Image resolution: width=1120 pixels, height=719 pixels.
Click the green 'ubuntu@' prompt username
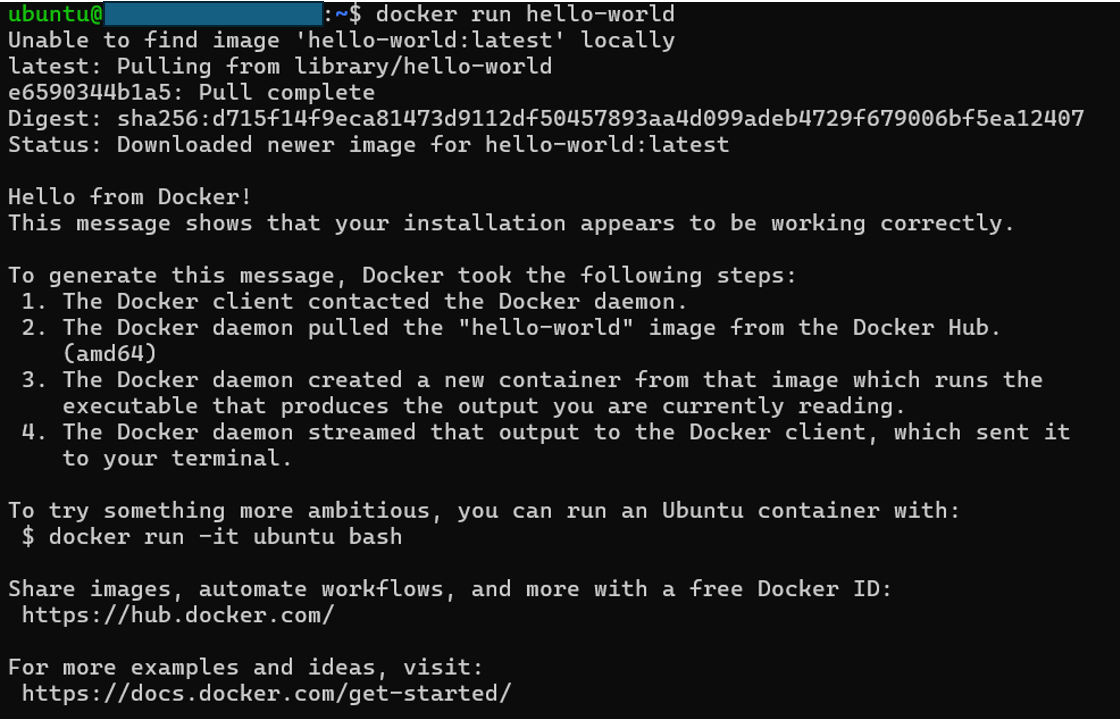tap(56, 14)
